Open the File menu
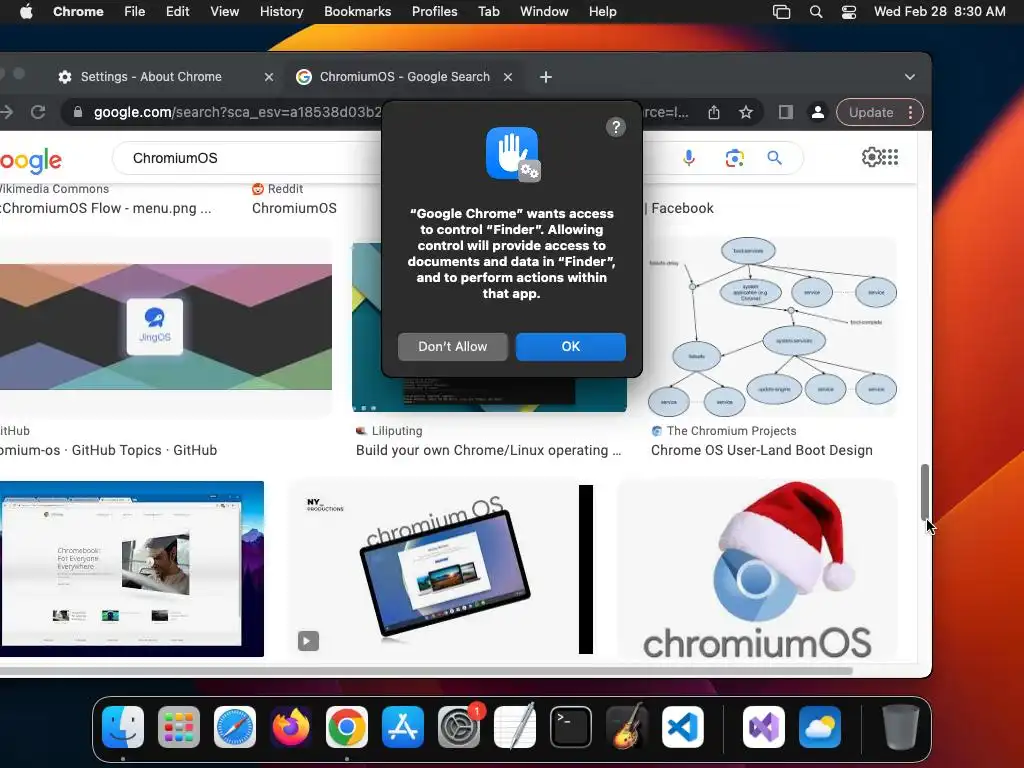The width and height of the screenshot is (1024, 768). [135, 12]
